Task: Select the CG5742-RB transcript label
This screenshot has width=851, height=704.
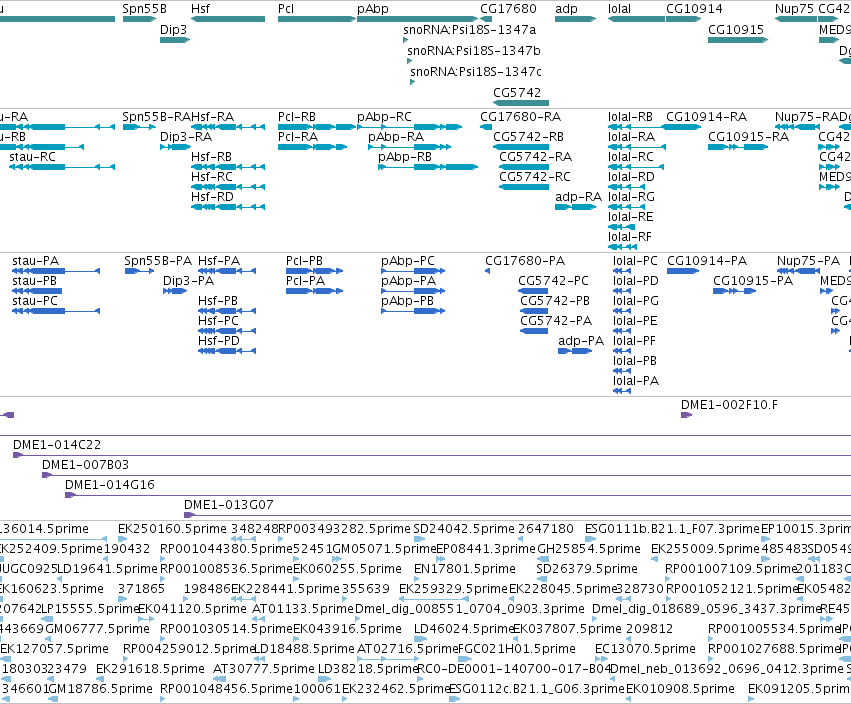Action: click(528, 137)
